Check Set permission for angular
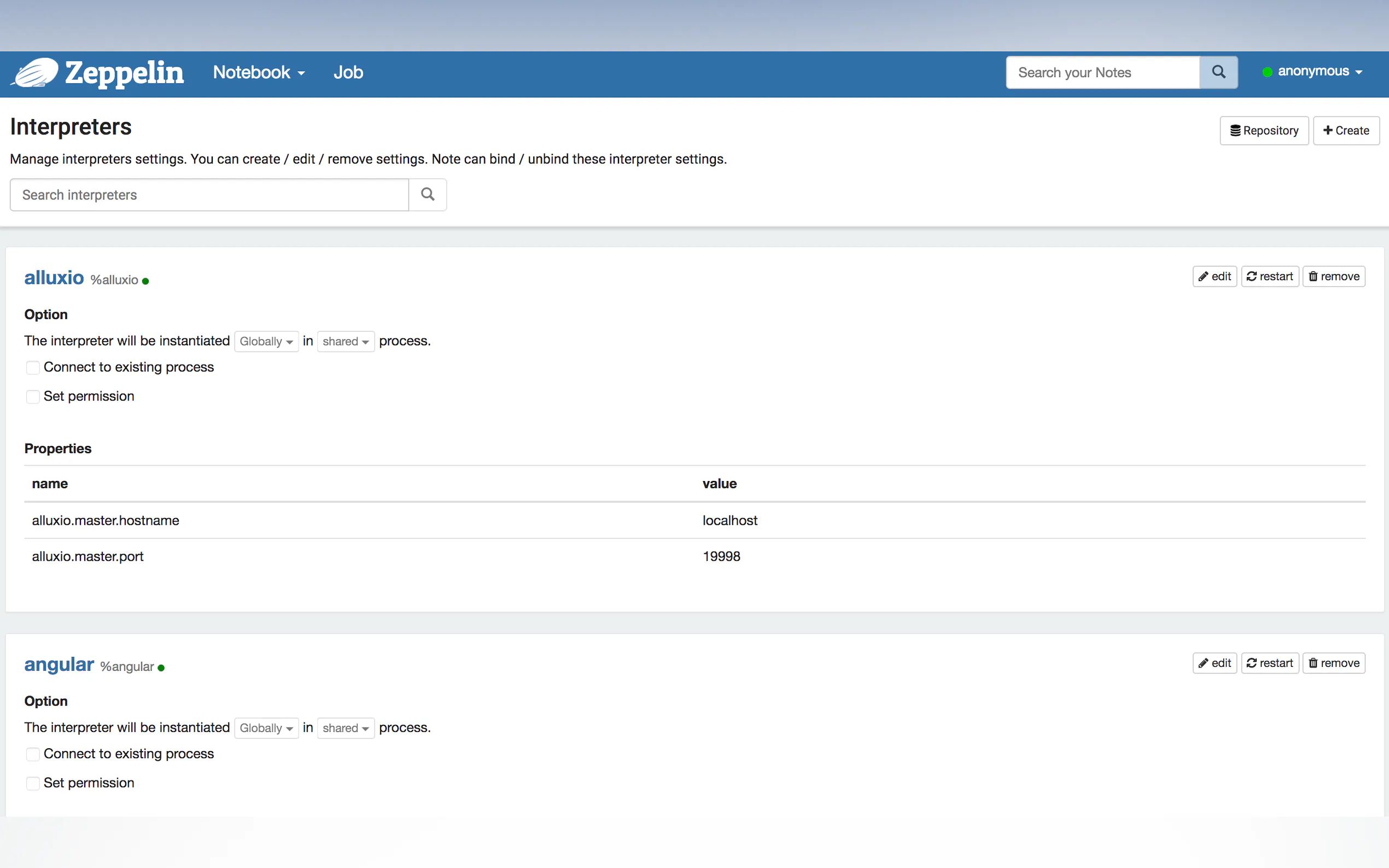 [x=33, y=783]
